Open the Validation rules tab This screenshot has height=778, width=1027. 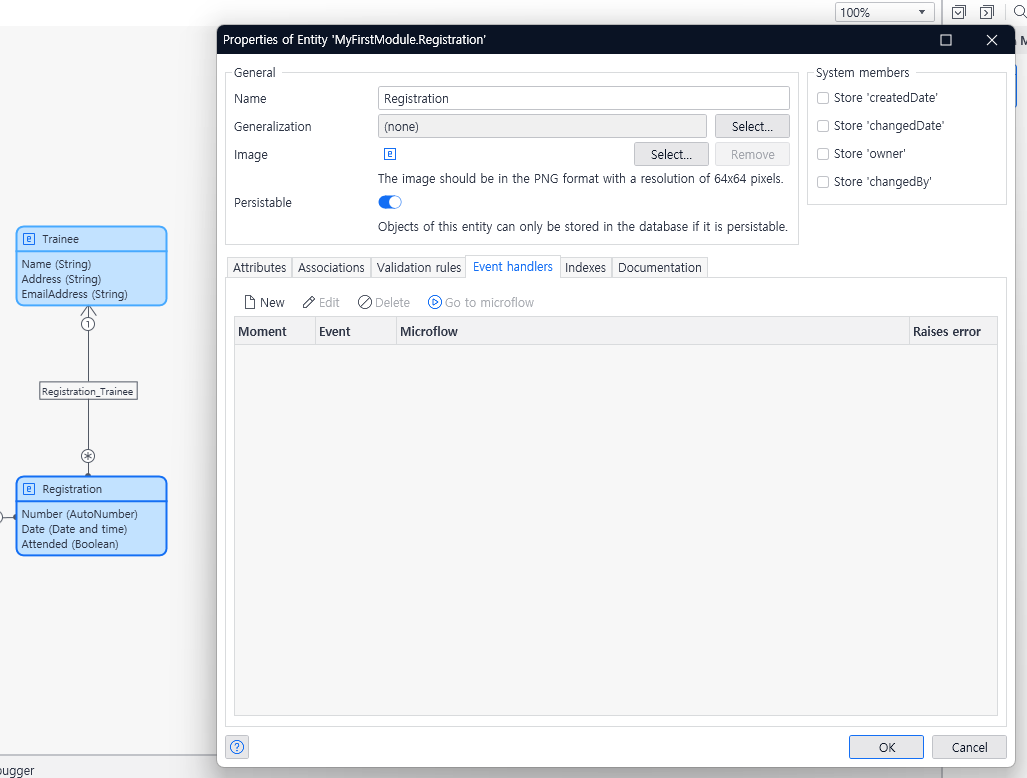(419, 267)
